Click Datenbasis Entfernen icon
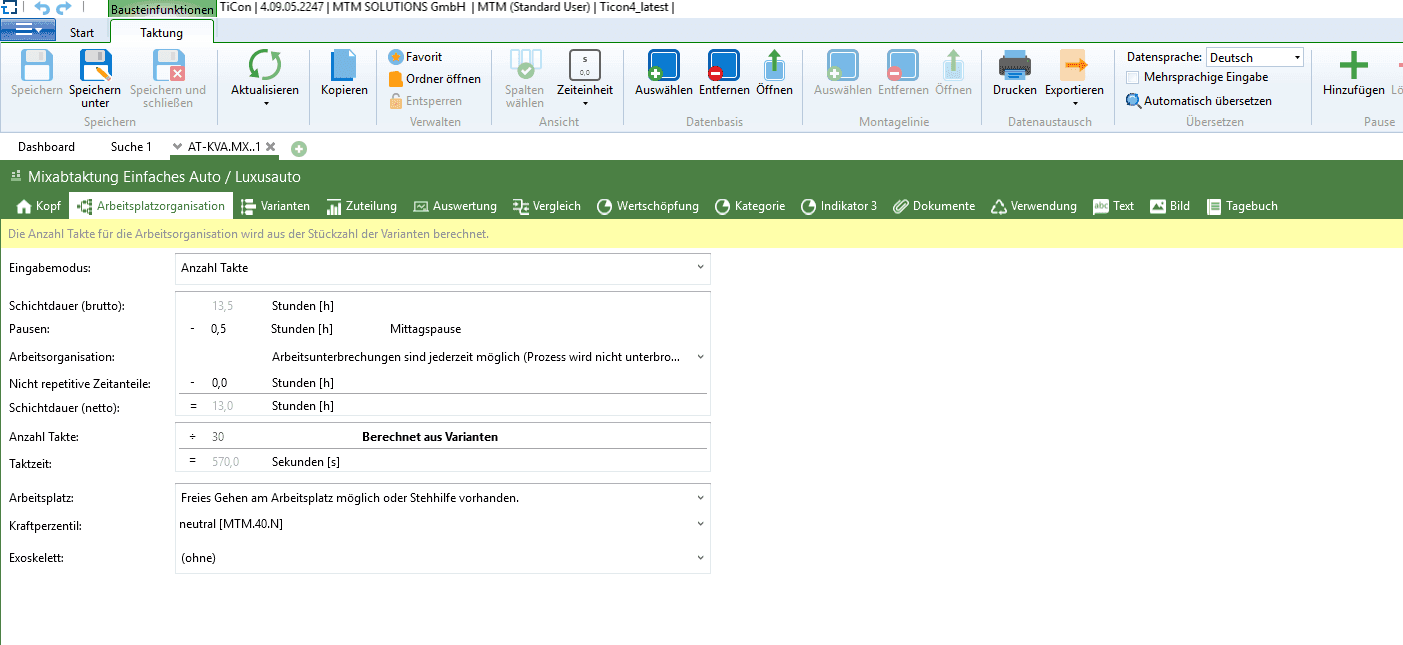 tap(724, 66)
